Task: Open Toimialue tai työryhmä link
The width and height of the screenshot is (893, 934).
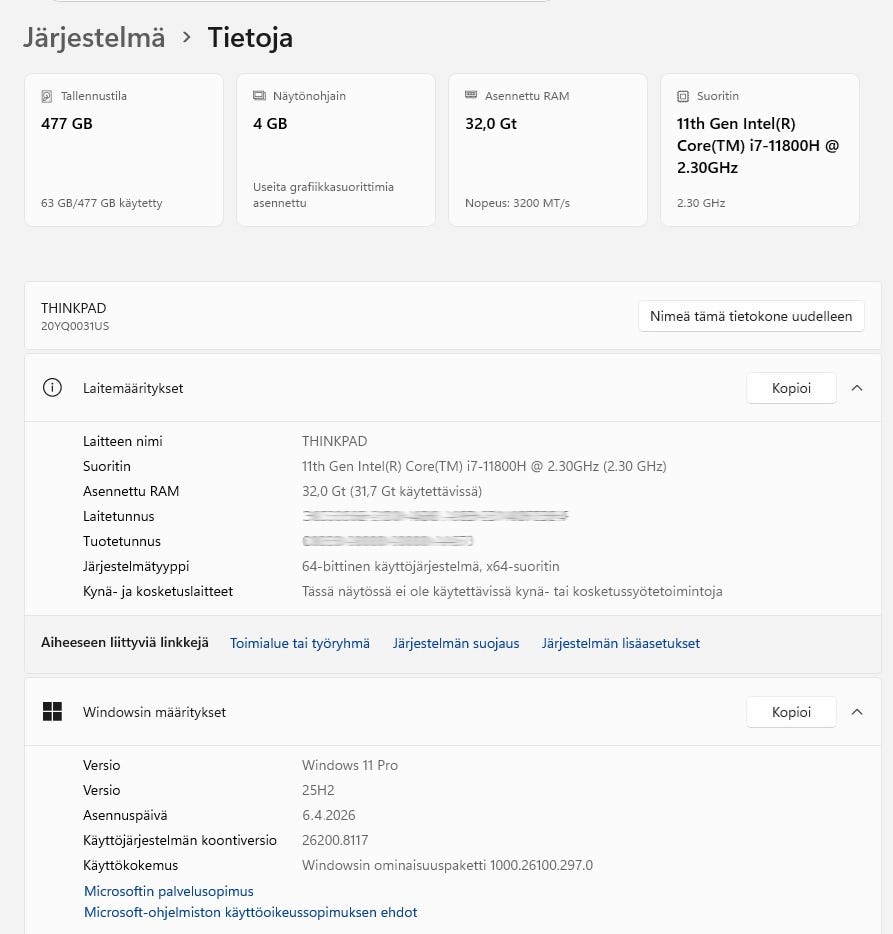Action: click(300, 644)
